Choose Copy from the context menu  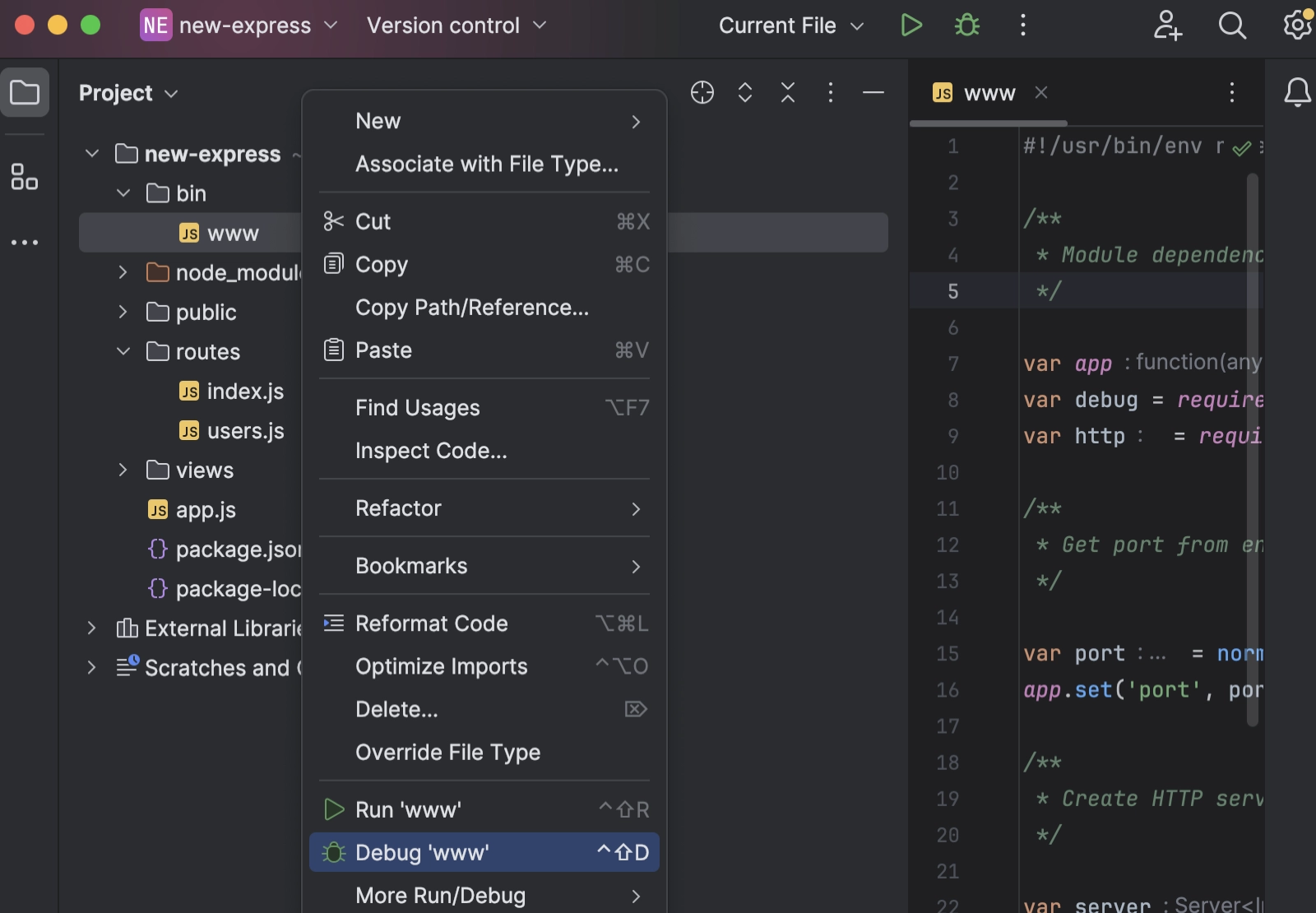pyautogui.click(x=484, y=265)
